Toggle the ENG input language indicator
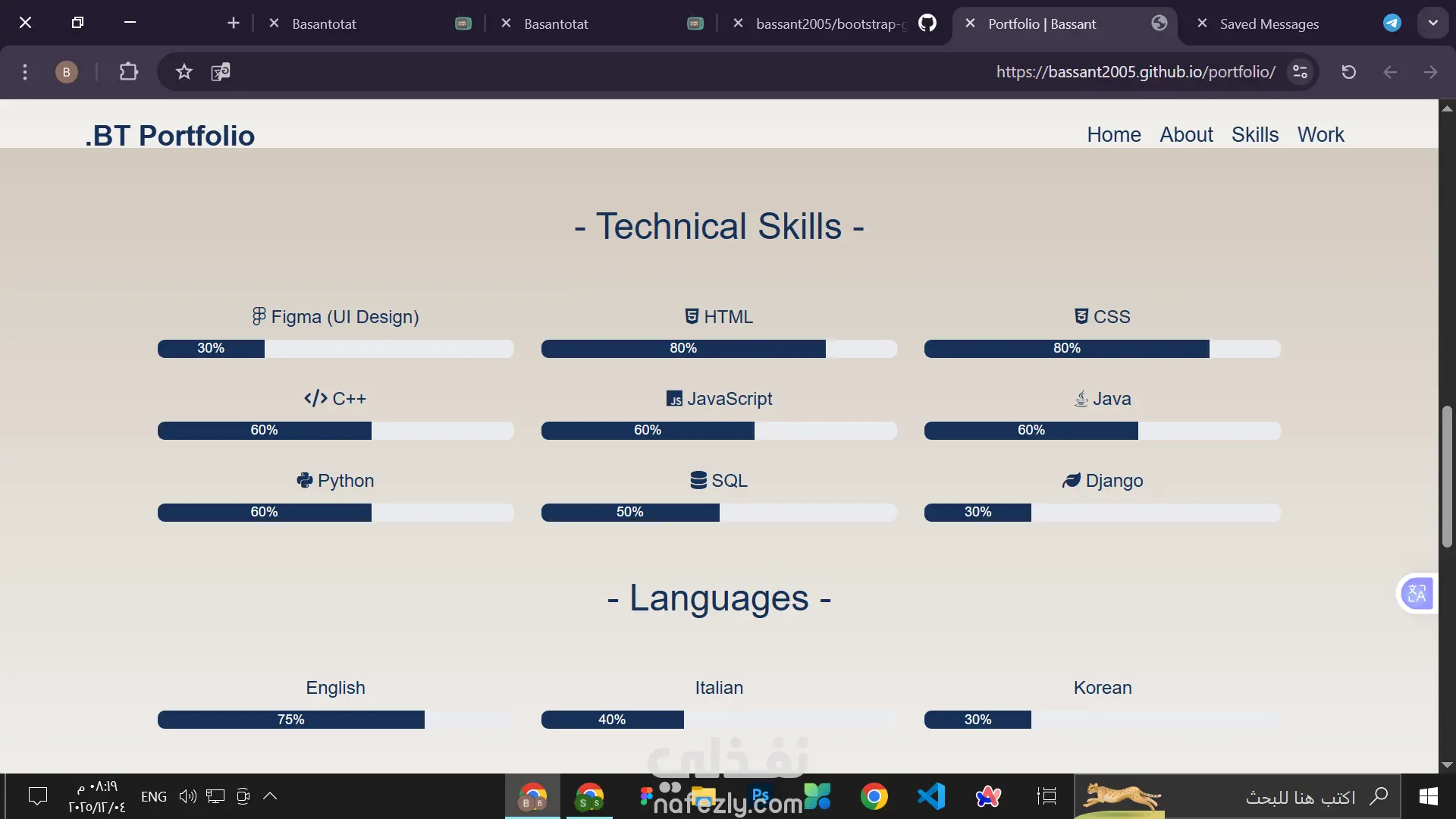This screenshot has width=1456, height=819. [154, 796]
